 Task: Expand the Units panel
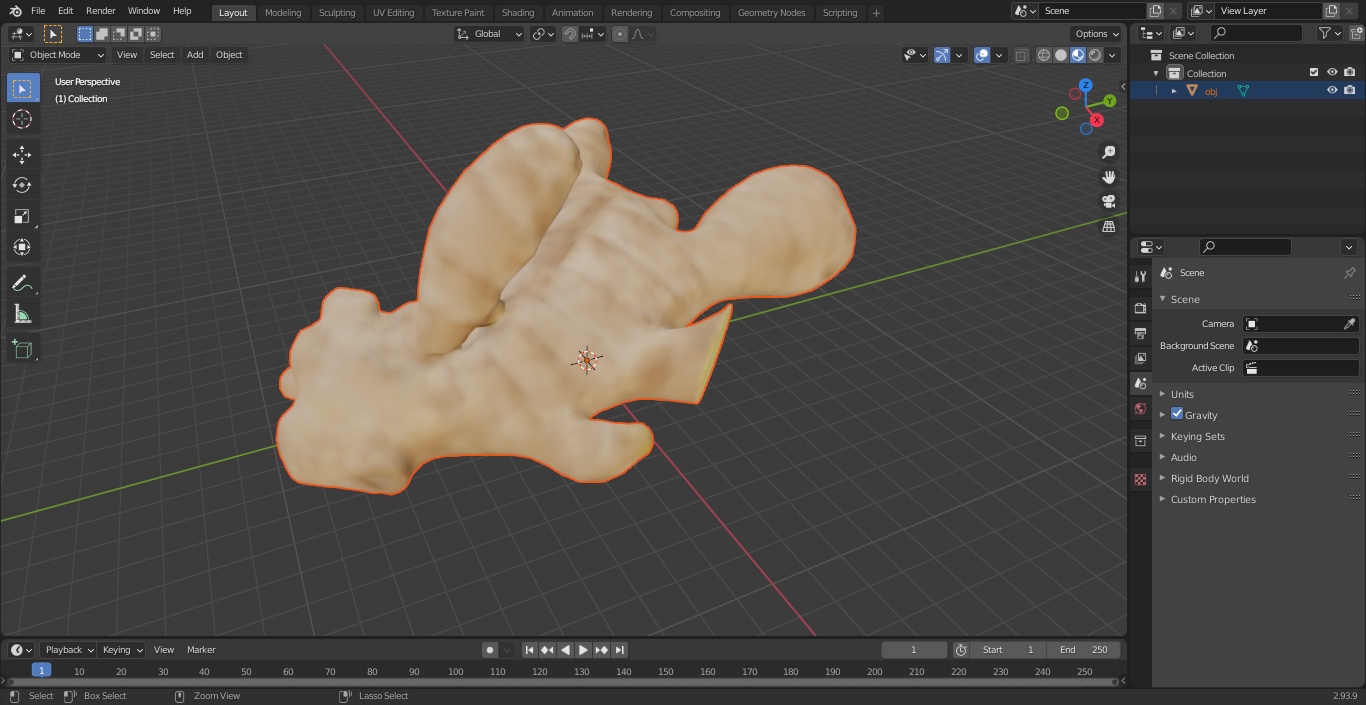(1182, 394)
